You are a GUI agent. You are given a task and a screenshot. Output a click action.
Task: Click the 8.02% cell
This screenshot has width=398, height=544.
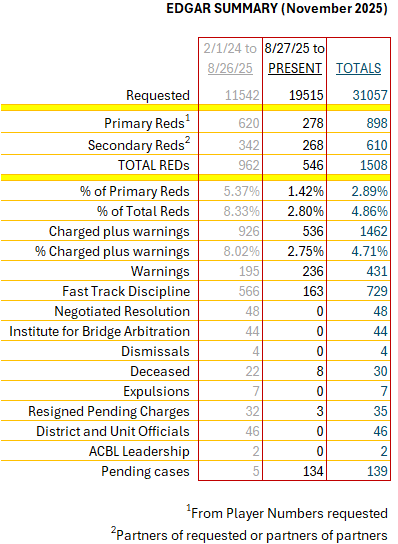pos(242,251)
